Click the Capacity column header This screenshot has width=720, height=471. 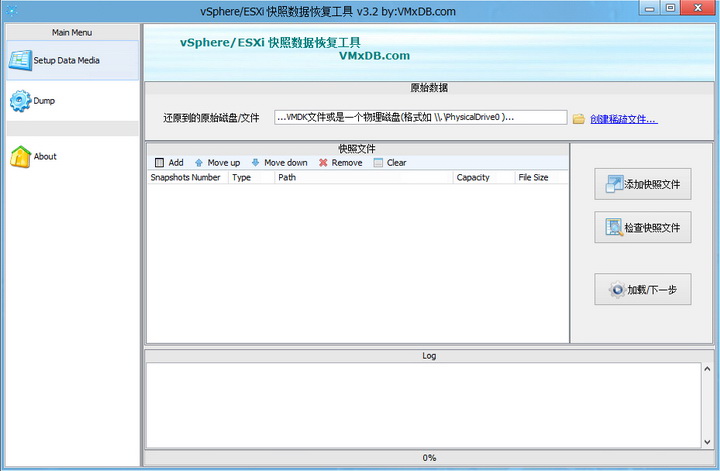tap(484, 178)
